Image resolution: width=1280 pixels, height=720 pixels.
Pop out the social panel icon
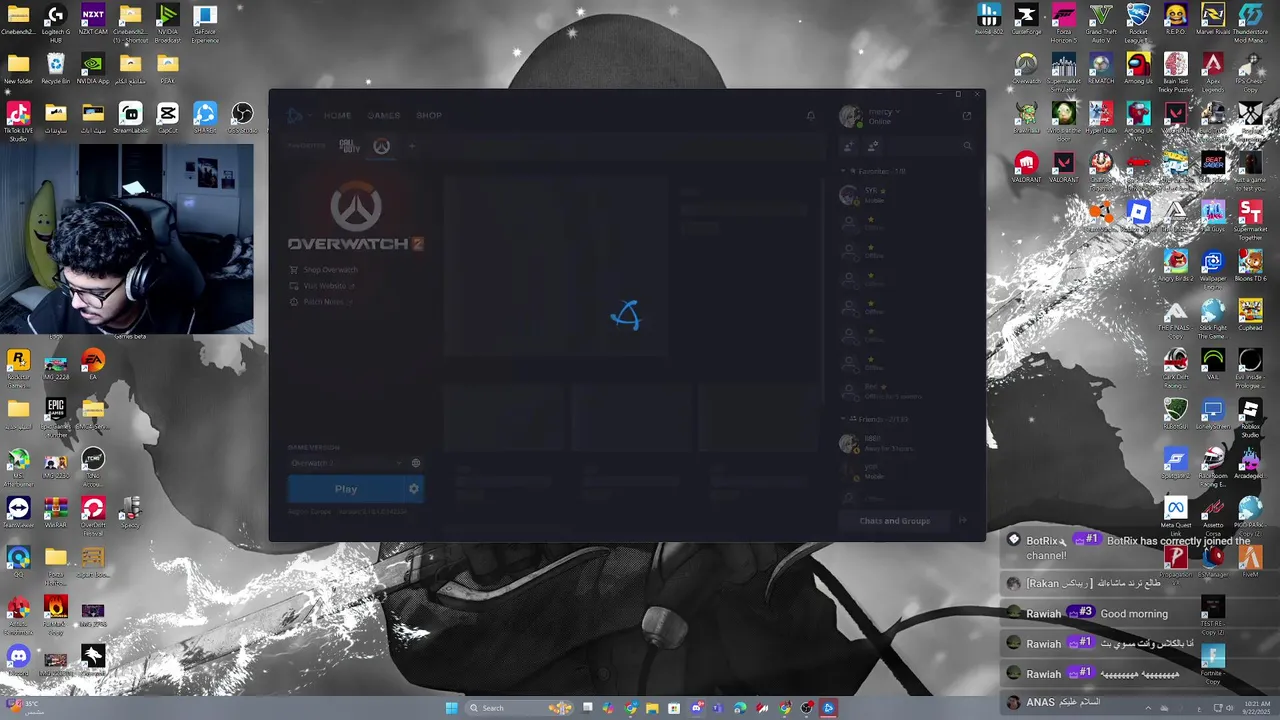(967, 115)
